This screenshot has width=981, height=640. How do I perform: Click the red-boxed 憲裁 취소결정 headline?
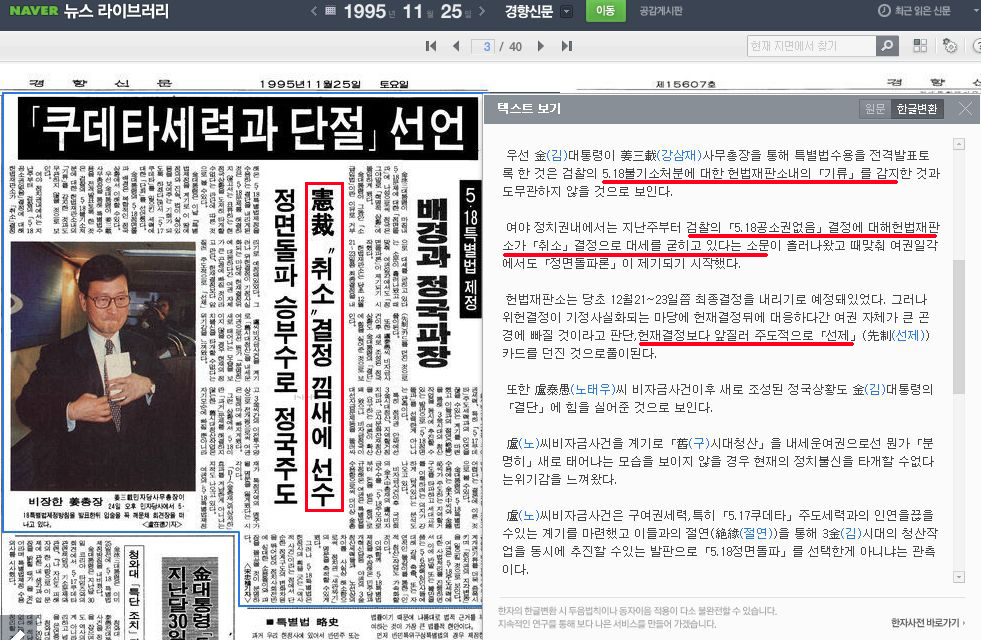[x=323, y=346]
